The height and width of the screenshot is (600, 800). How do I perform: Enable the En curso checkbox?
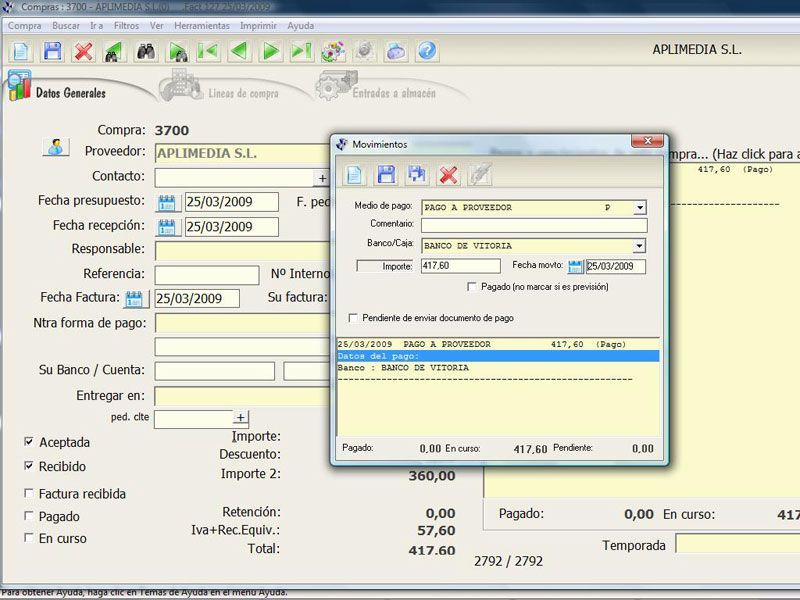[x=29, y=538]
